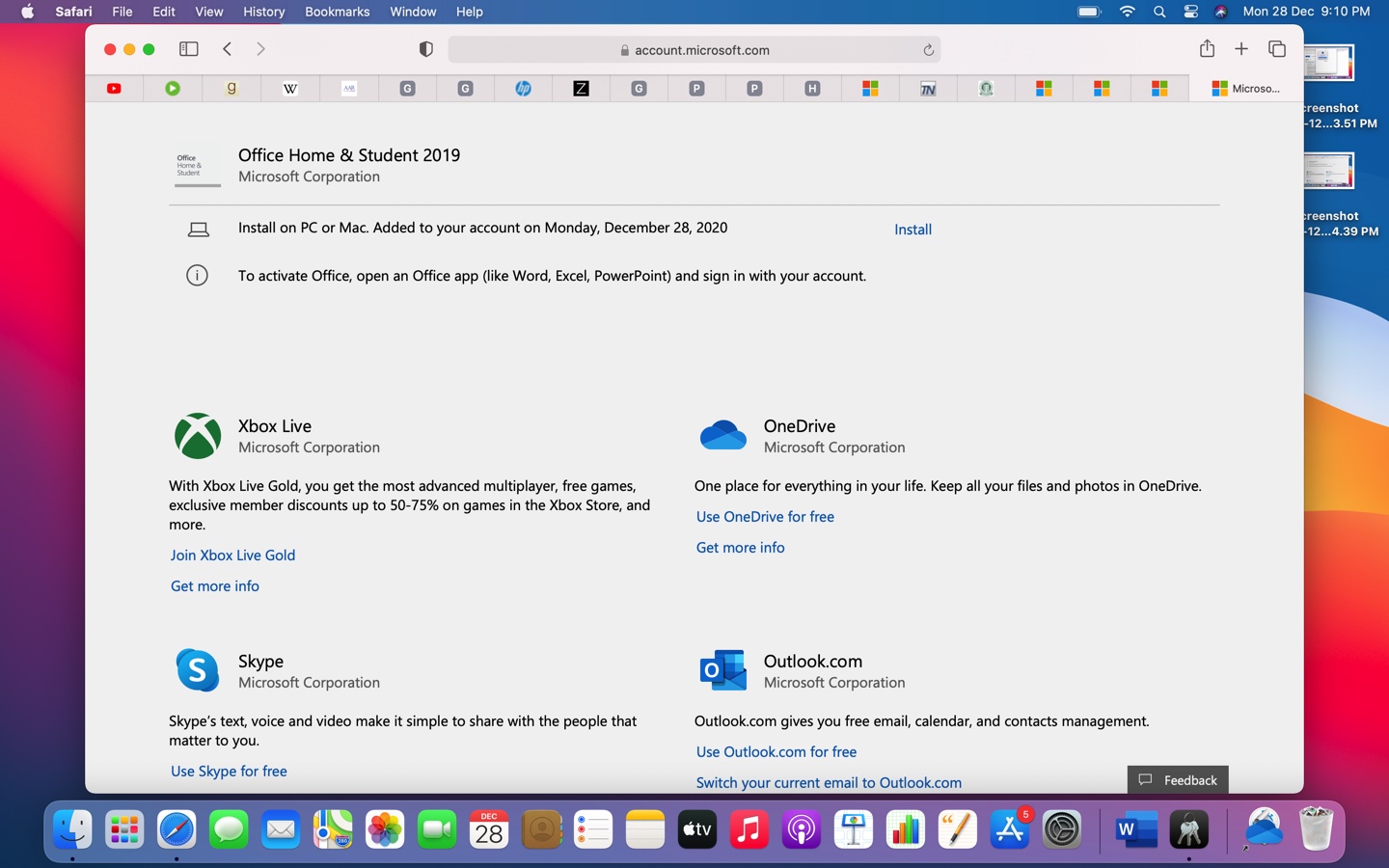Image resolution: width=1389 pixels, height=868 pixels.
Task: Open Numbers from the Dock
Action: [905, 829]
